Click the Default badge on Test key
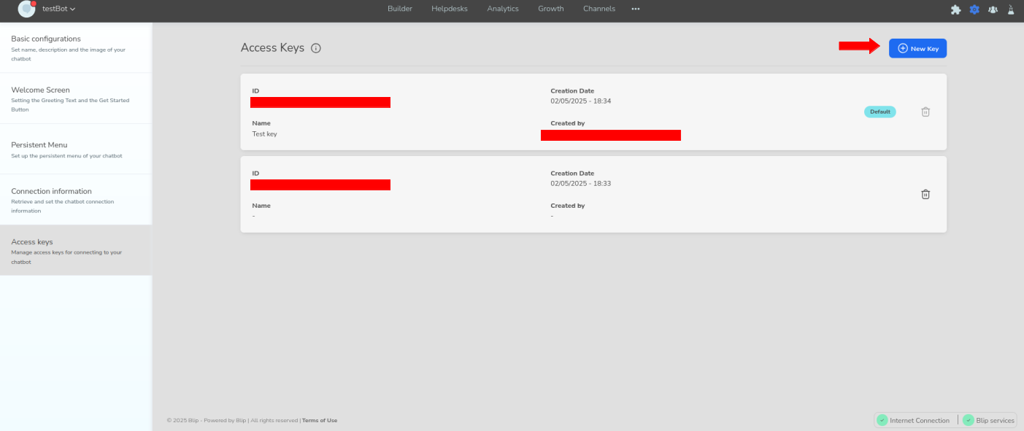The height and width of the screenshot is (431, 1024). point(880,112)
